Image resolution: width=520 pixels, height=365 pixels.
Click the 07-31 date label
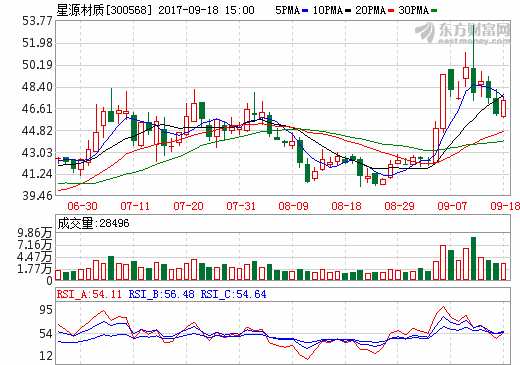(x=241, y=206)
